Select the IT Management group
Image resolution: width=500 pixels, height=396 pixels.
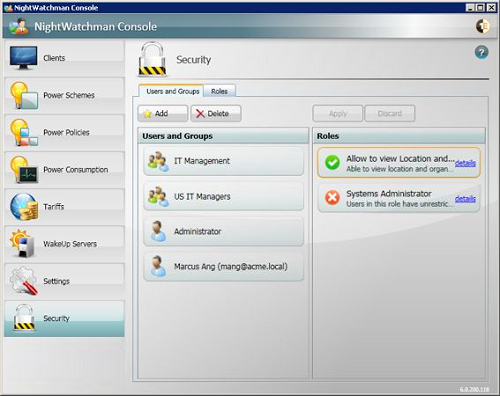click(x=223, y=161)
